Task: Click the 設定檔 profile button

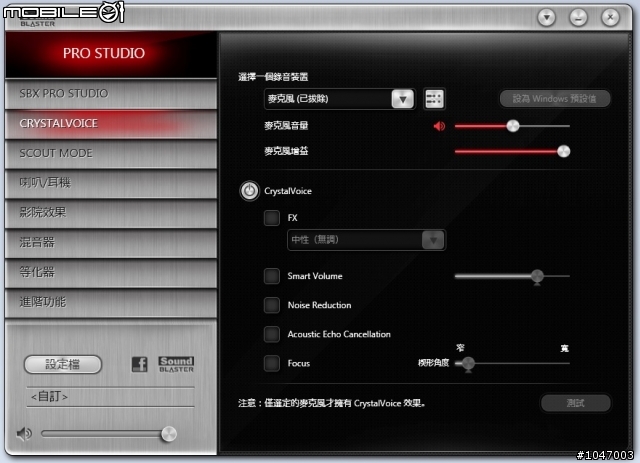Action: pos(62,364)
